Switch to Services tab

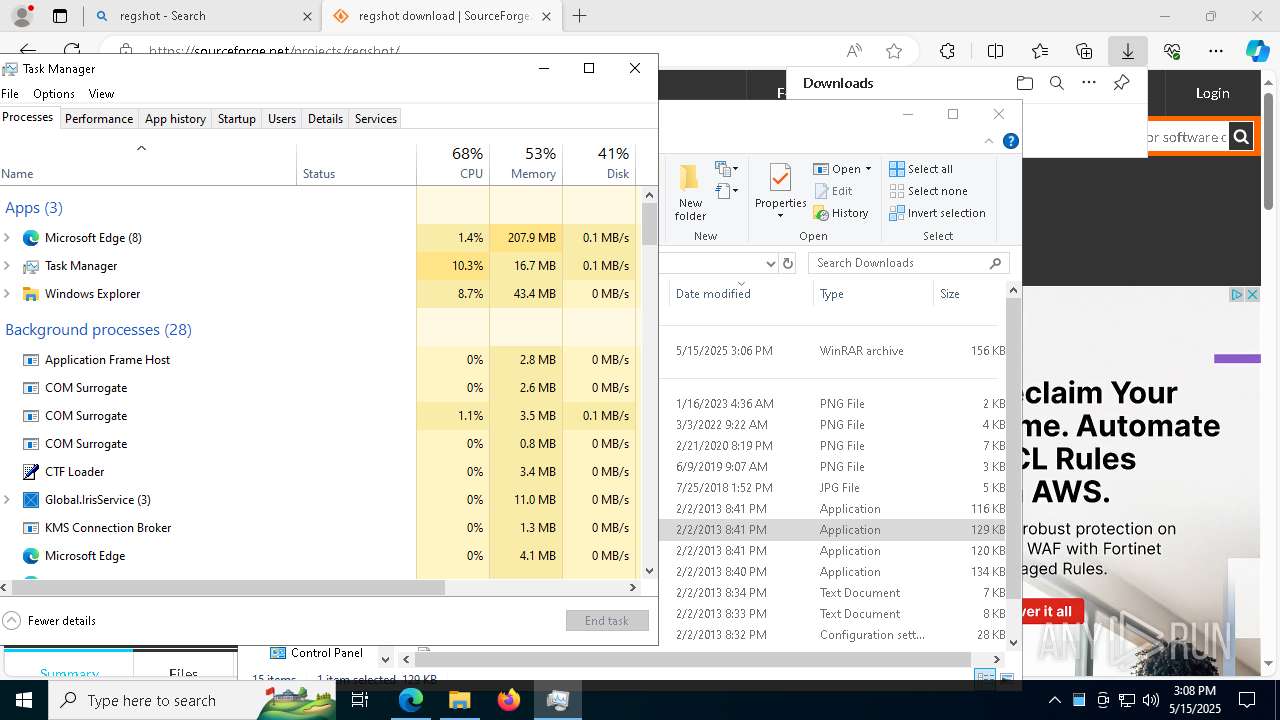click(x=376, y=118)
